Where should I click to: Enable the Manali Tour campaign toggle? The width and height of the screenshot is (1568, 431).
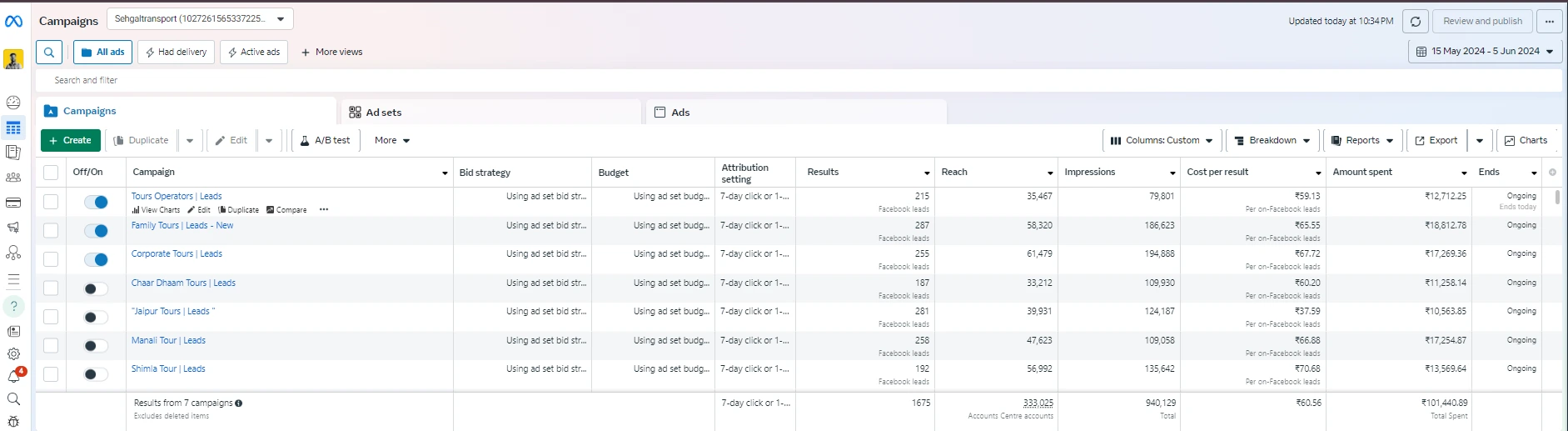[97, 346]
